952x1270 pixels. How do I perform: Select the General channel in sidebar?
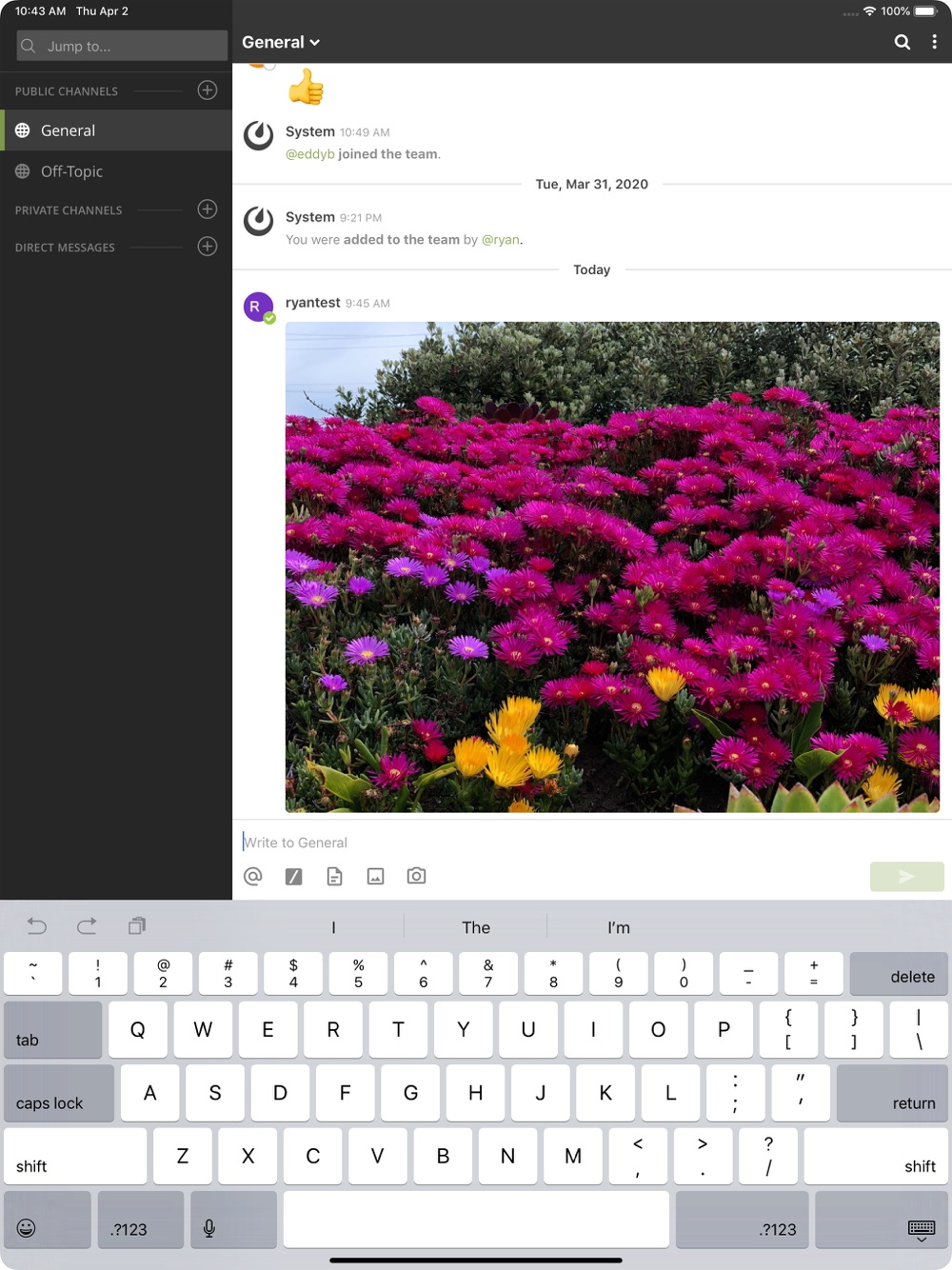coord(116,130)
